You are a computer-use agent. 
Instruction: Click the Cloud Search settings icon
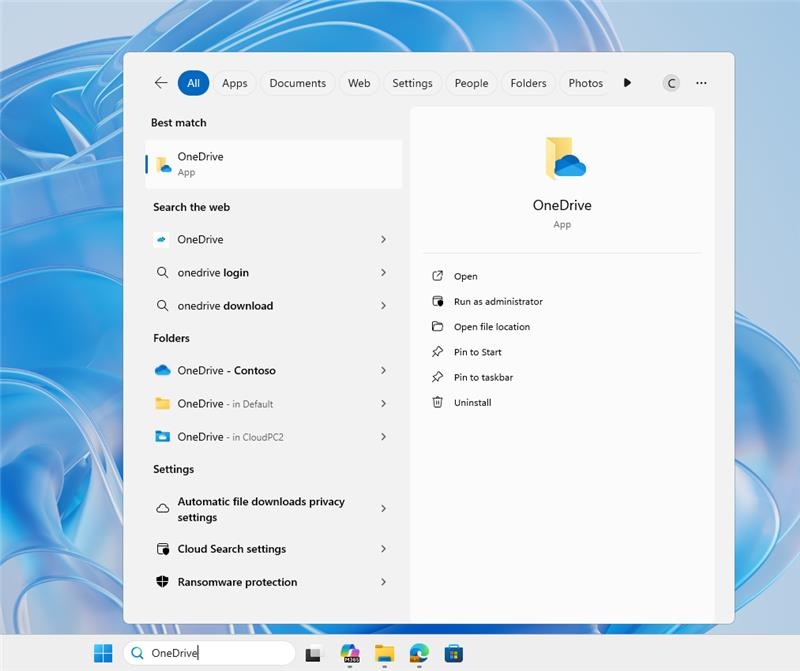coord(162,549)
